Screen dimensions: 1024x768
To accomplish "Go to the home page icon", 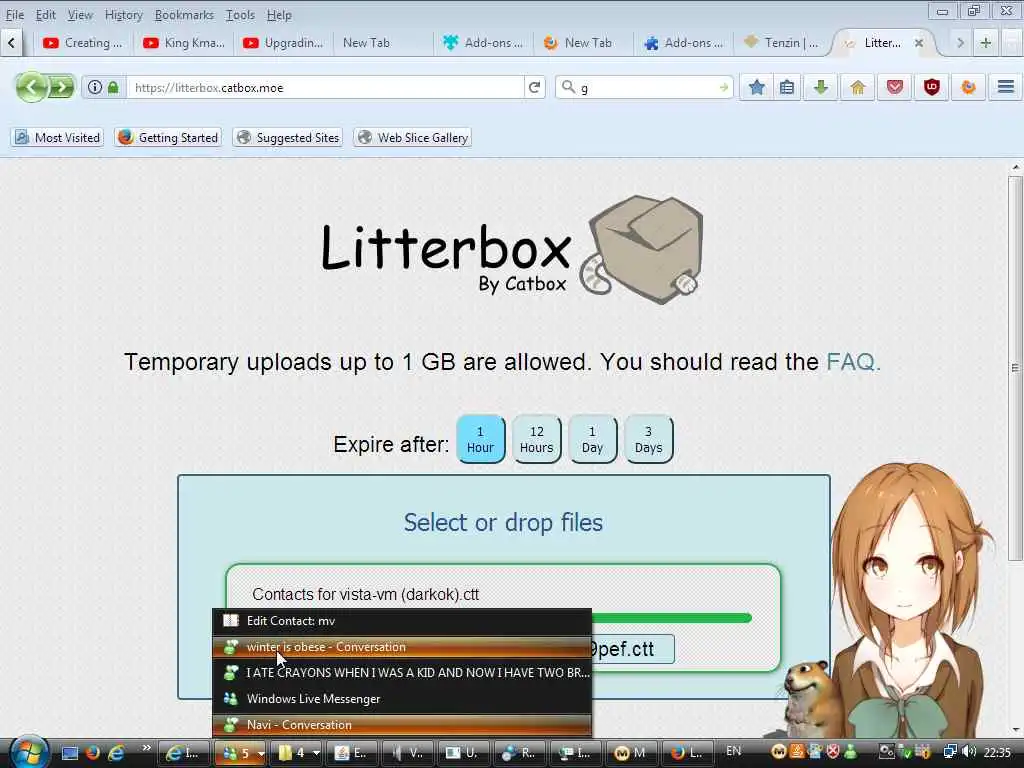I will [x=857, y=87].
